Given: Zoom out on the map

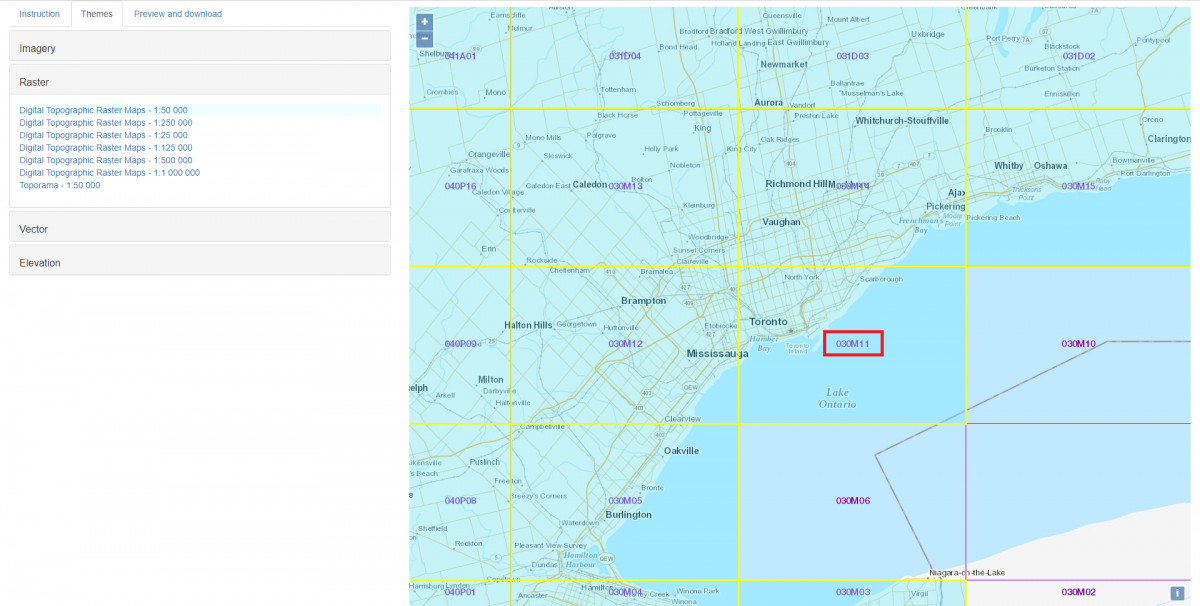Looking at the screenshot, I should point(423,38).
